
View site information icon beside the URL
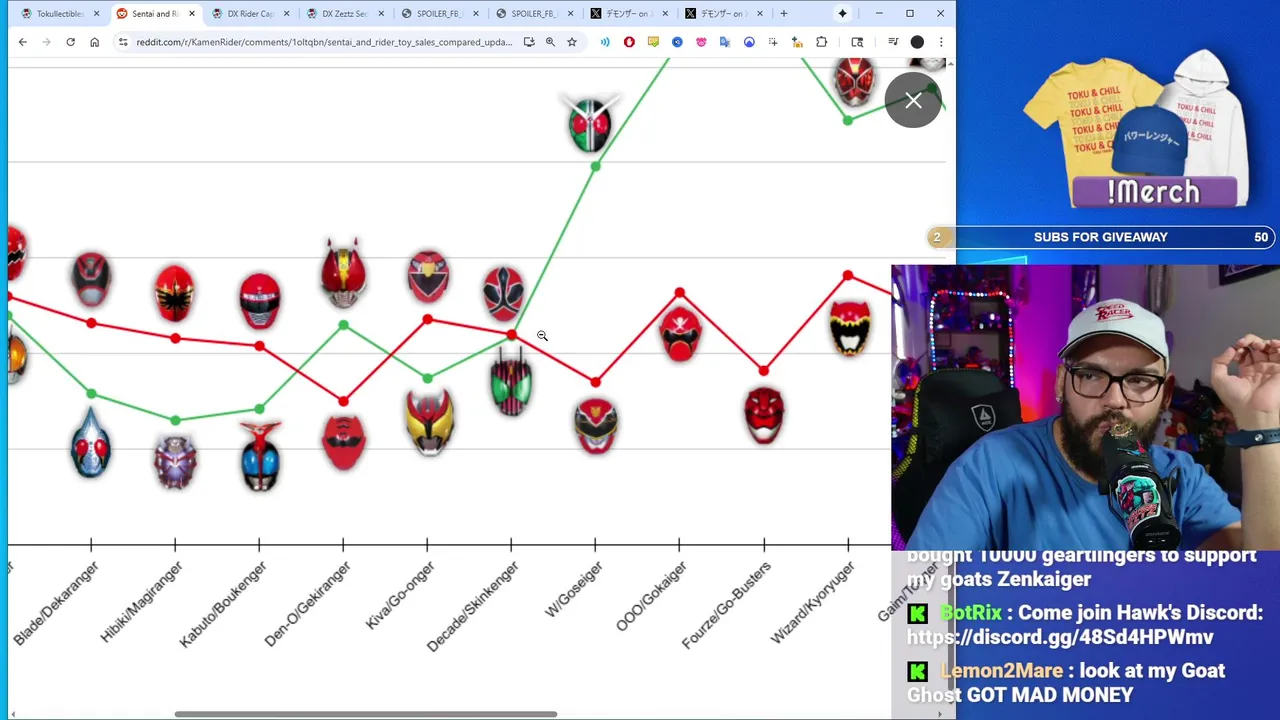tap(123, 42)
